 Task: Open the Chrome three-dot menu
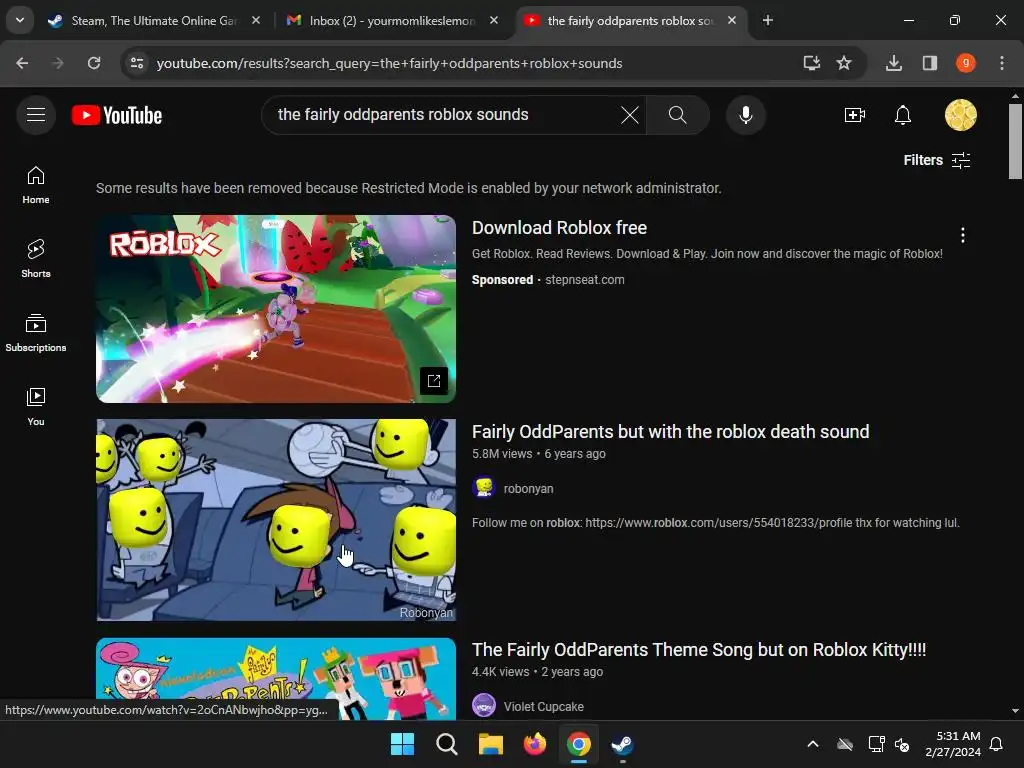pyautogui.click(x=1002, y=63)
